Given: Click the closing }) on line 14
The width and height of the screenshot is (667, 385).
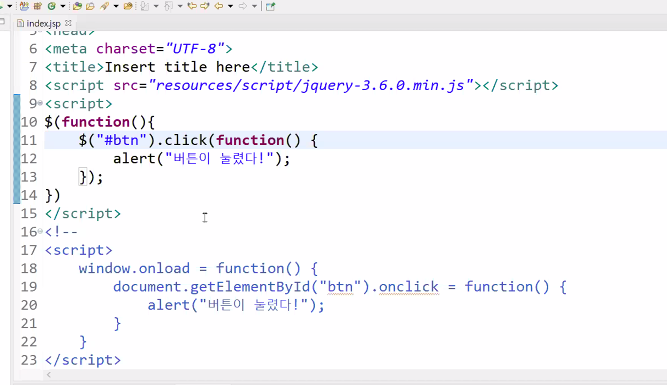Looking at the screenshot, I should (53, 195).
